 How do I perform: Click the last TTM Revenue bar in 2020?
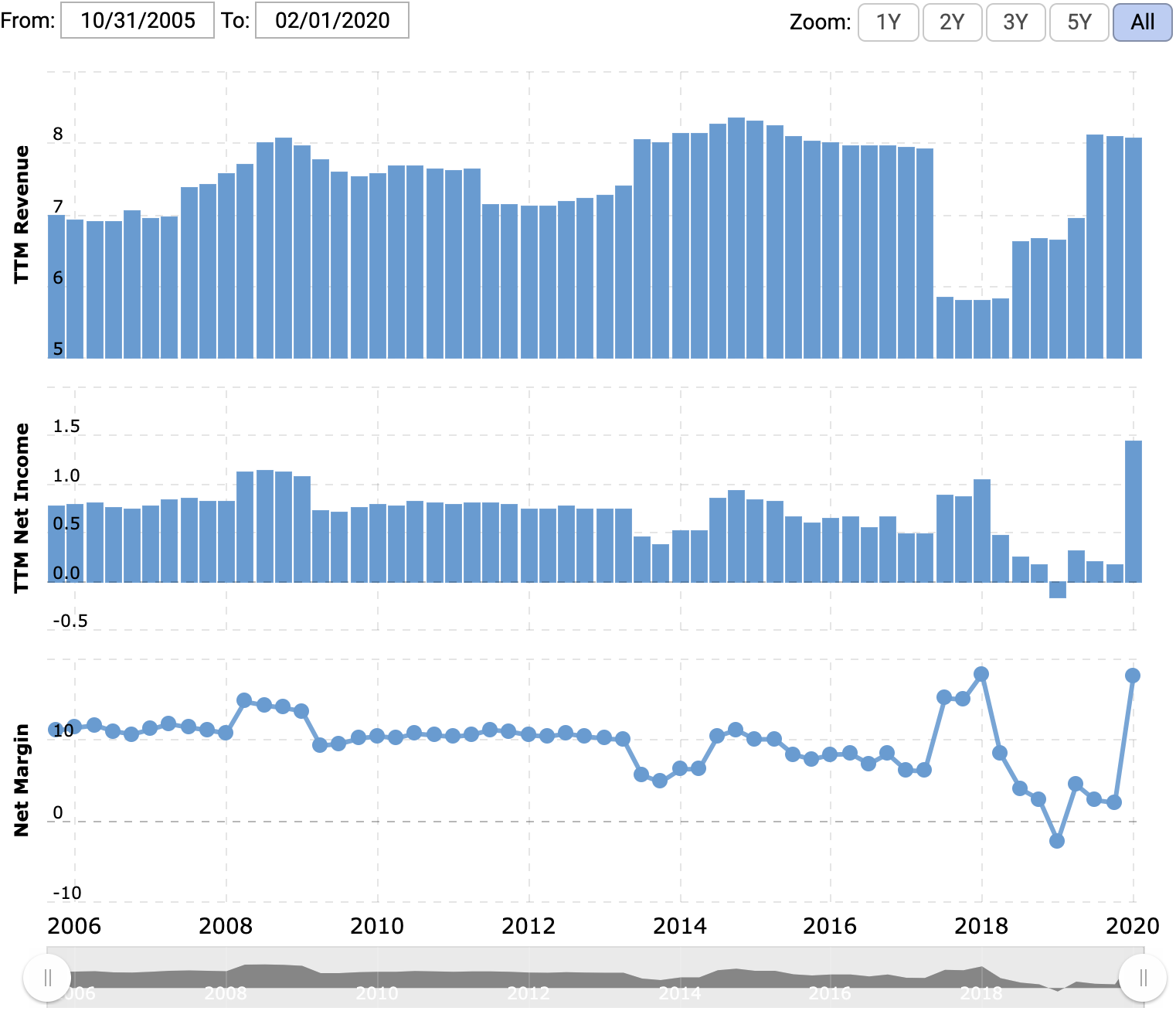(1134, 248)
